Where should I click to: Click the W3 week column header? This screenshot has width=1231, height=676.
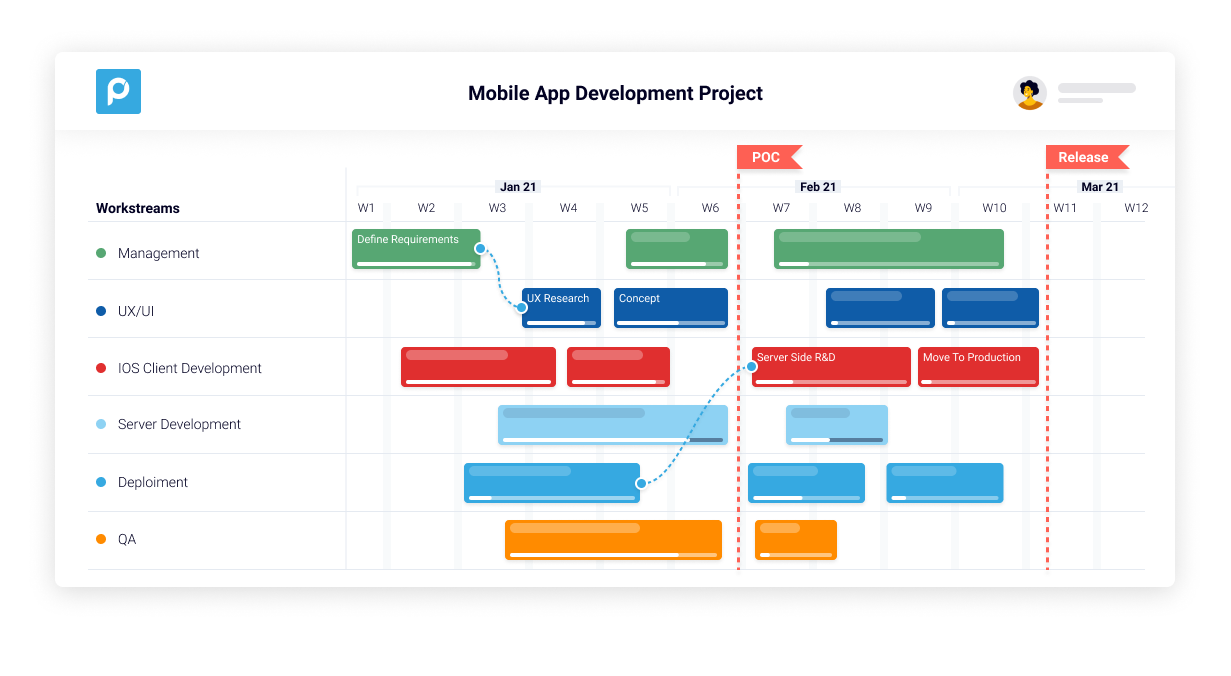tap(497, 208)
